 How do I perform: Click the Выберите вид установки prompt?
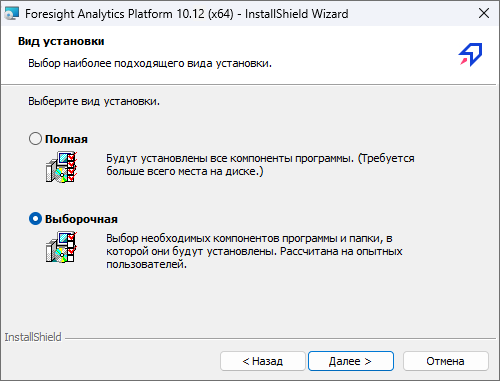click(94, 101)
